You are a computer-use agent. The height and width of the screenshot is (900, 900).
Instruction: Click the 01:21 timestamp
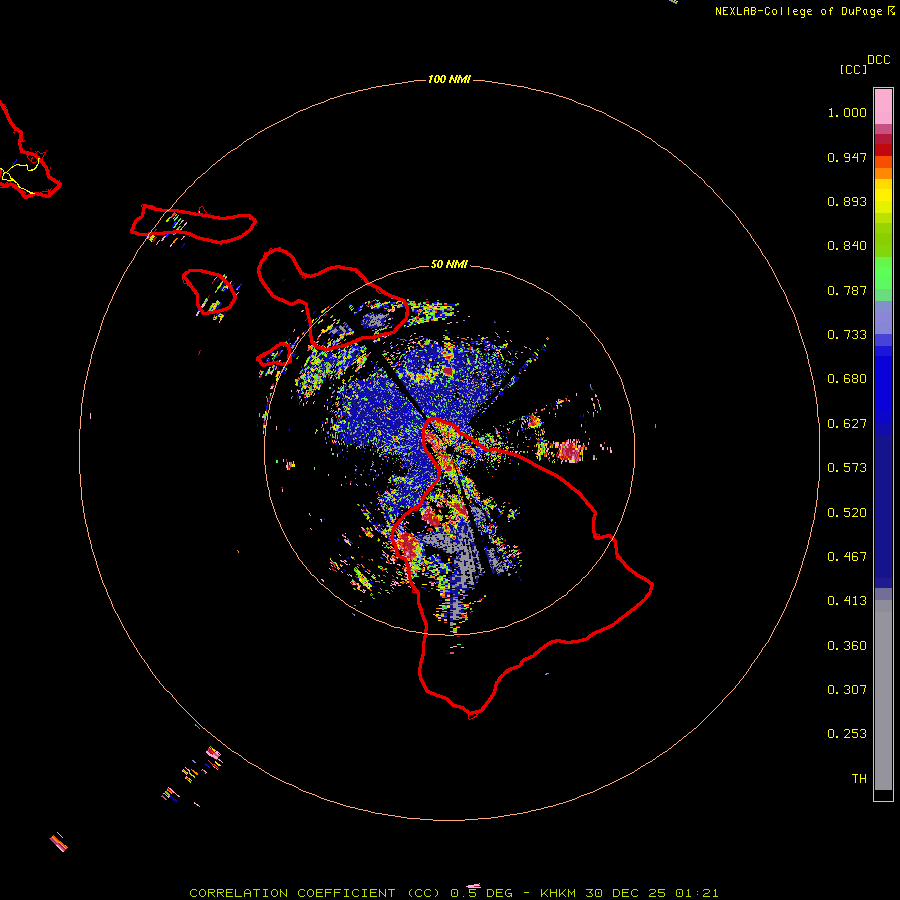697,893
